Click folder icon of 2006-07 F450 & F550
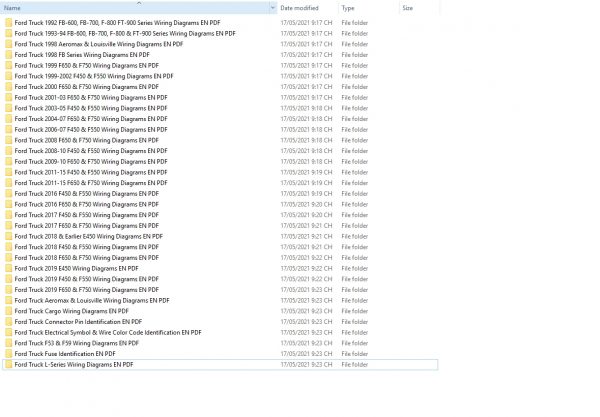This screenshot has height=417, width=600. tap(9, 130)
